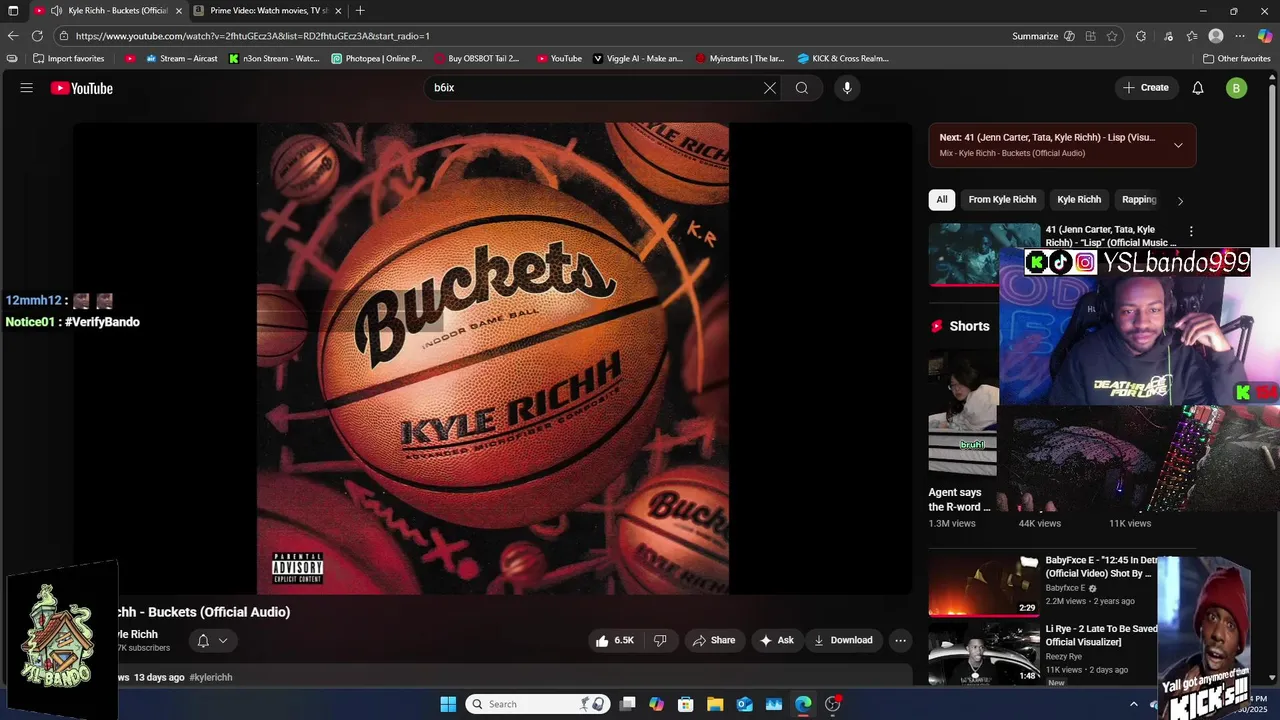
Task: Open the Li Rye visualizer thumbnail
Action: pos(984,653)
